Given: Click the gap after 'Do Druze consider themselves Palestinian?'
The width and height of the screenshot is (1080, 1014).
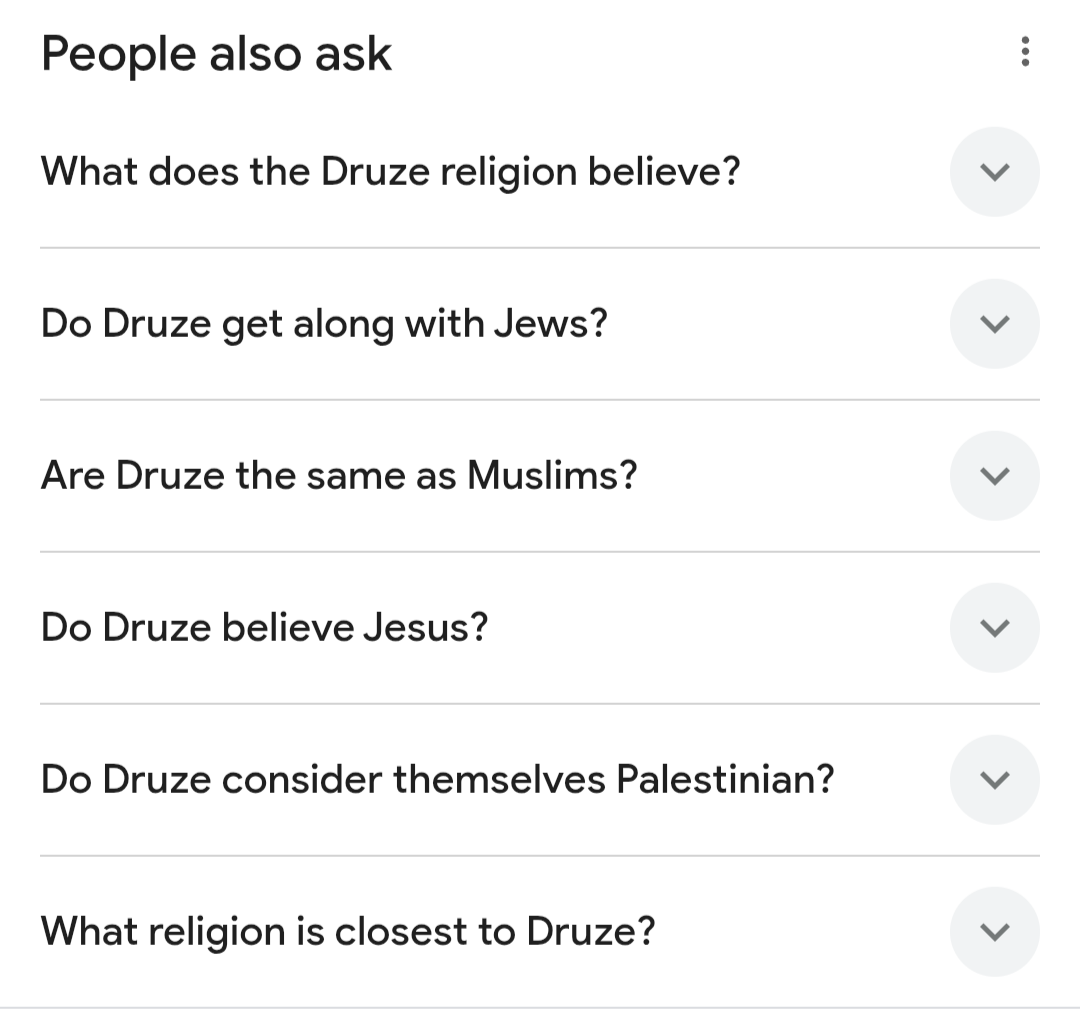Looking at the screenshot, I should 890,780.
